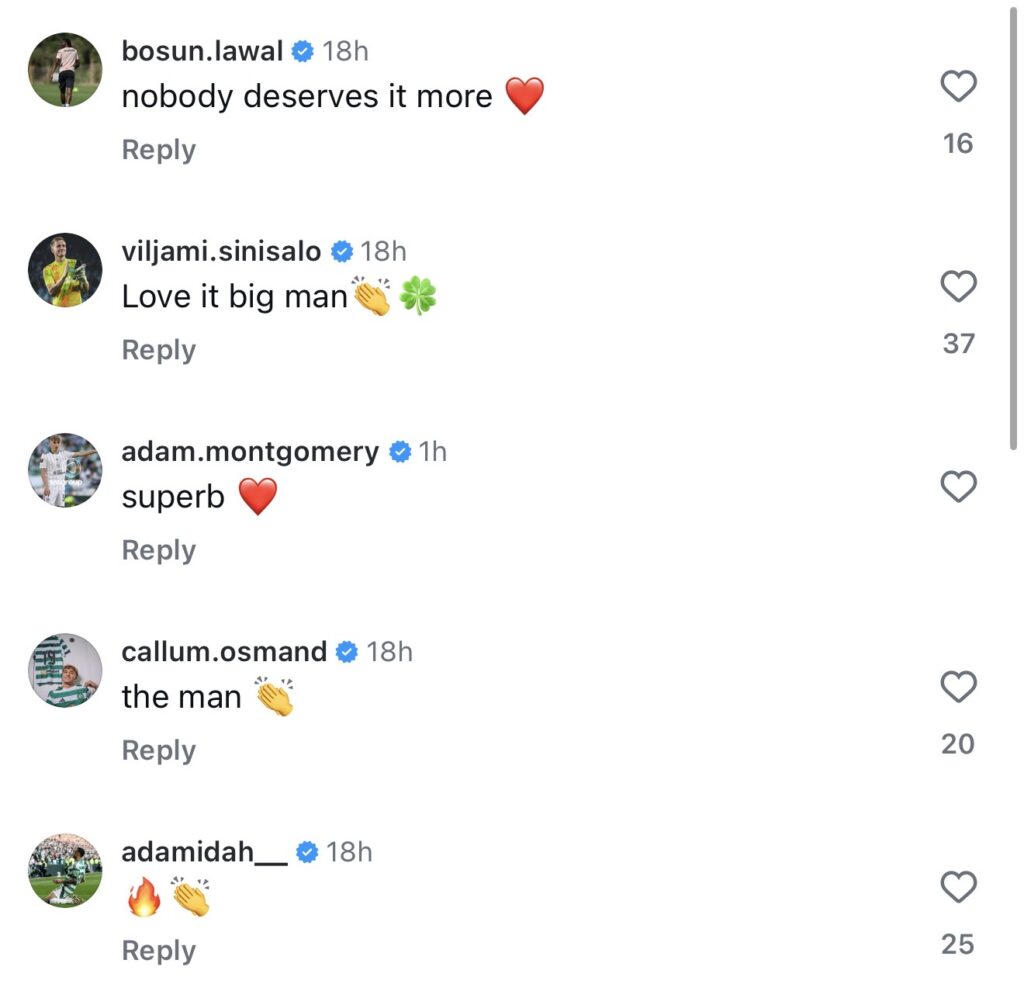Image resolution: width=1024 pixels, height=991 pixels.
Task: Reply to bosun.lawal's comment
Action: click(x=158, y=150)
